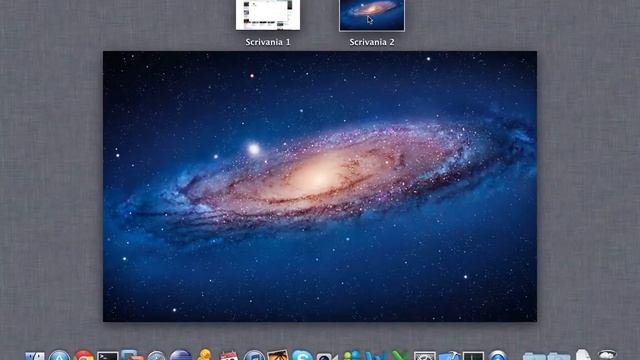Launch Skype from the Dock

[302, 355]
